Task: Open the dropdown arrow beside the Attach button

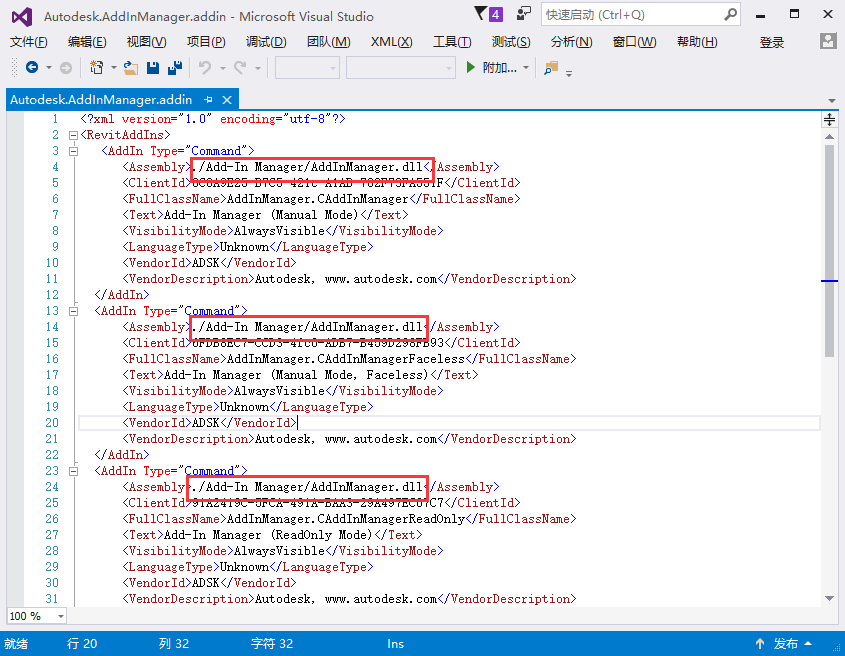Action: coord(527,68)
